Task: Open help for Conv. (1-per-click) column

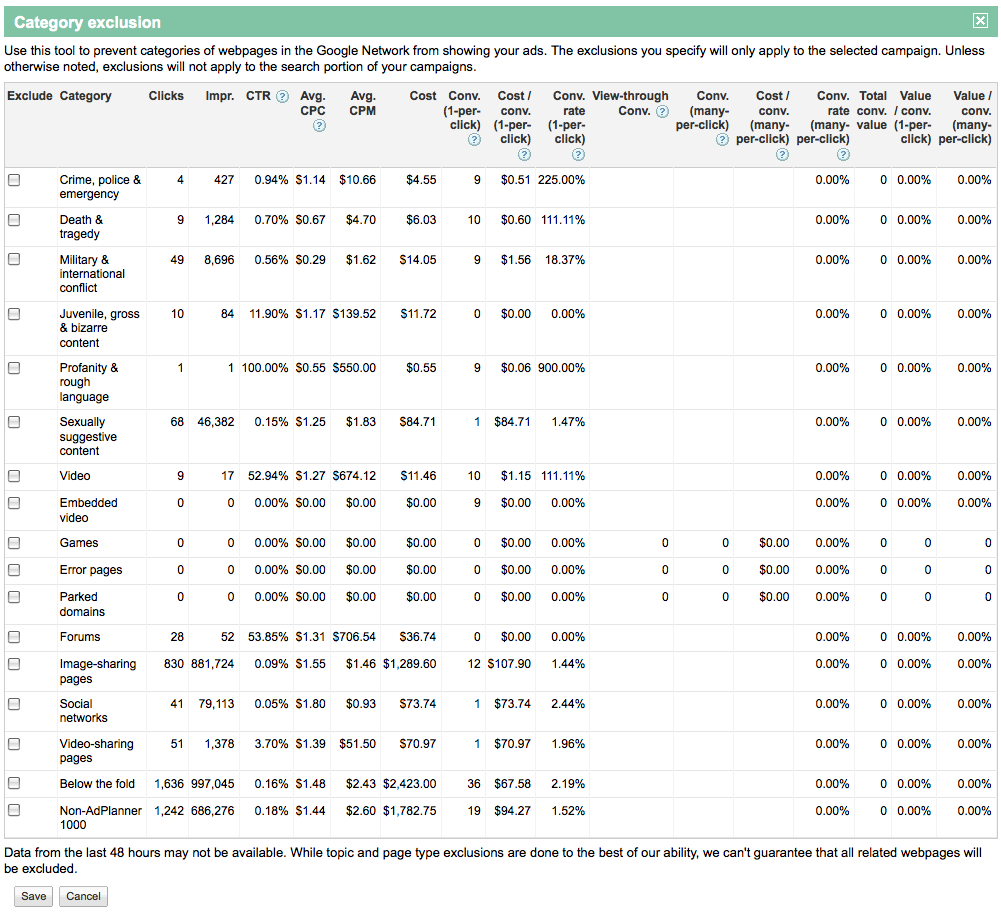Action: pyautogui.click(x=474, y=140)
